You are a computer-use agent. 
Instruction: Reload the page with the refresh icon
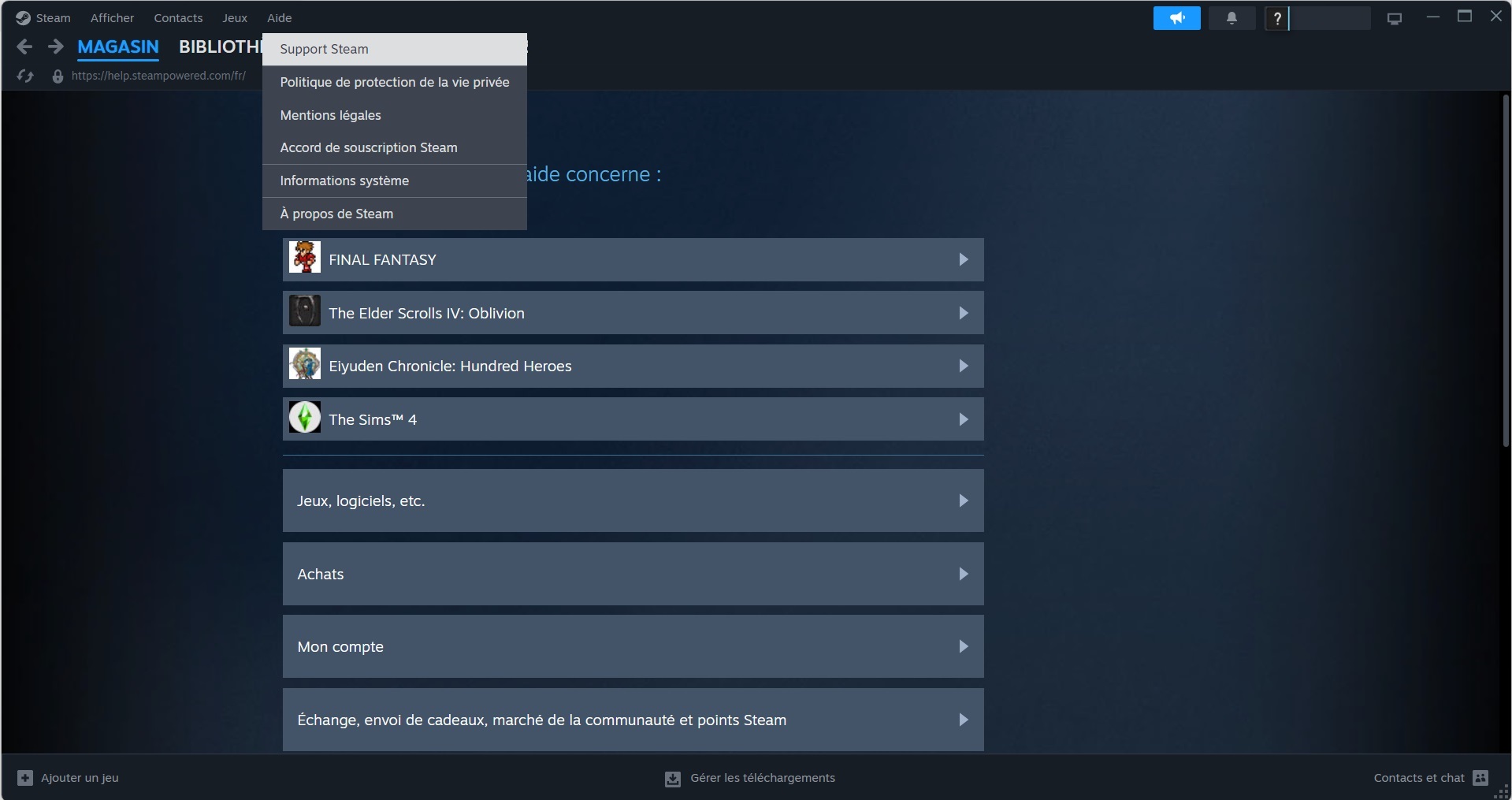(x=25, y=76)
